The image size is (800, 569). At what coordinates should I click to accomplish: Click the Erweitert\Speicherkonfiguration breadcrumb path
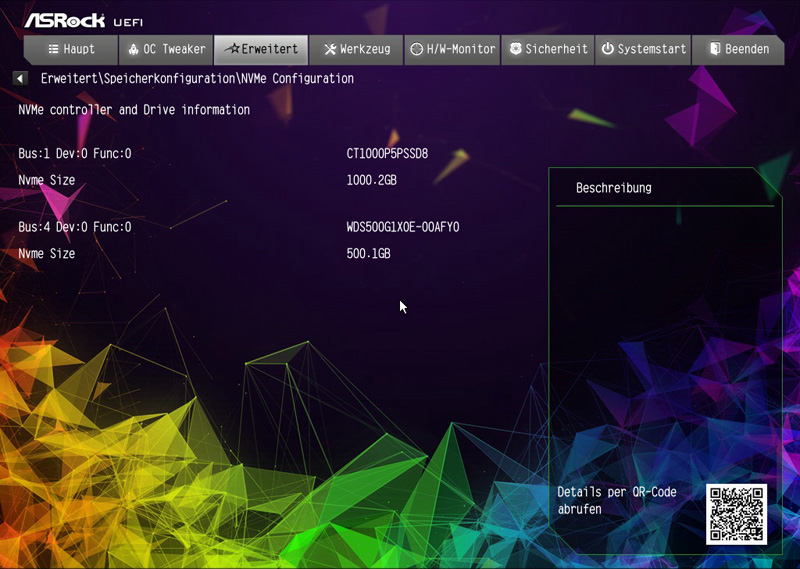tap(138, 78)
